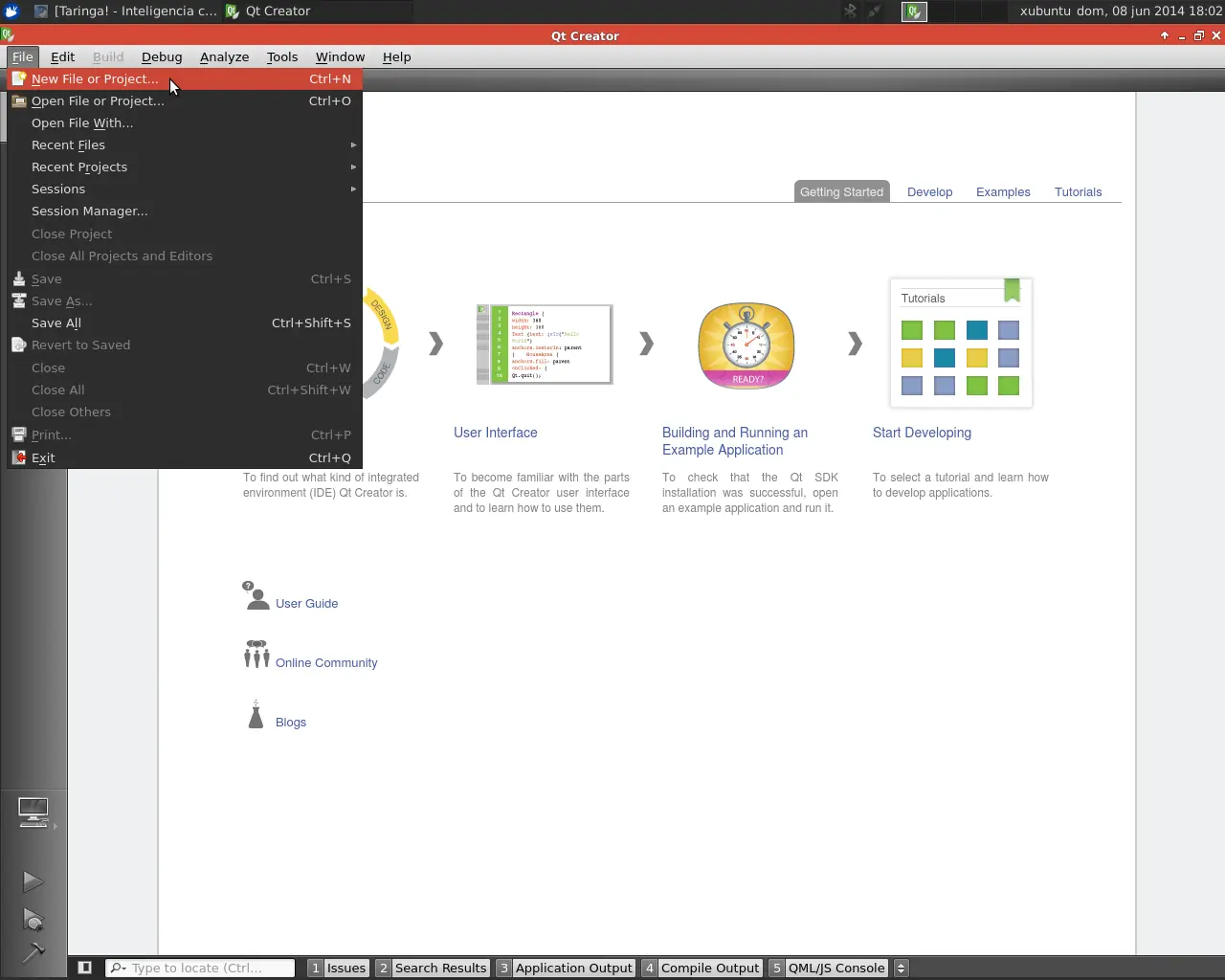Screen dimensions: 1225x980
Task: Click the Tutorials grid thumbnail
Action: [x=961, y=344]
